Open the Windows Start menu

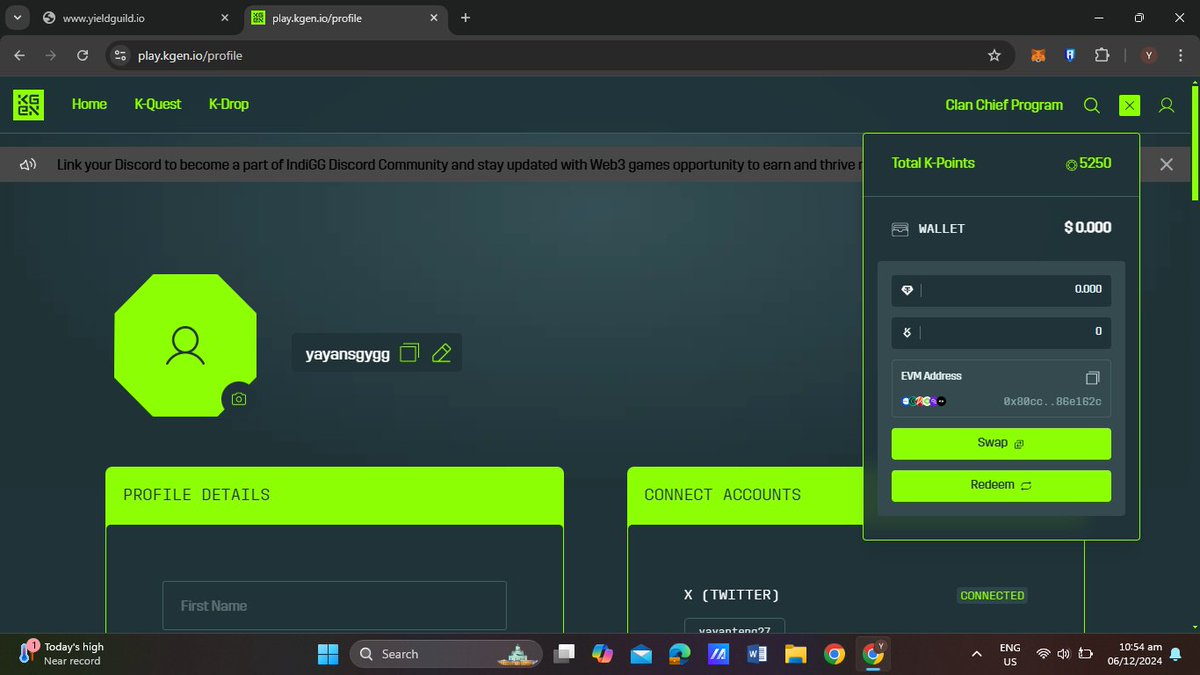click(x=328, y=654)
